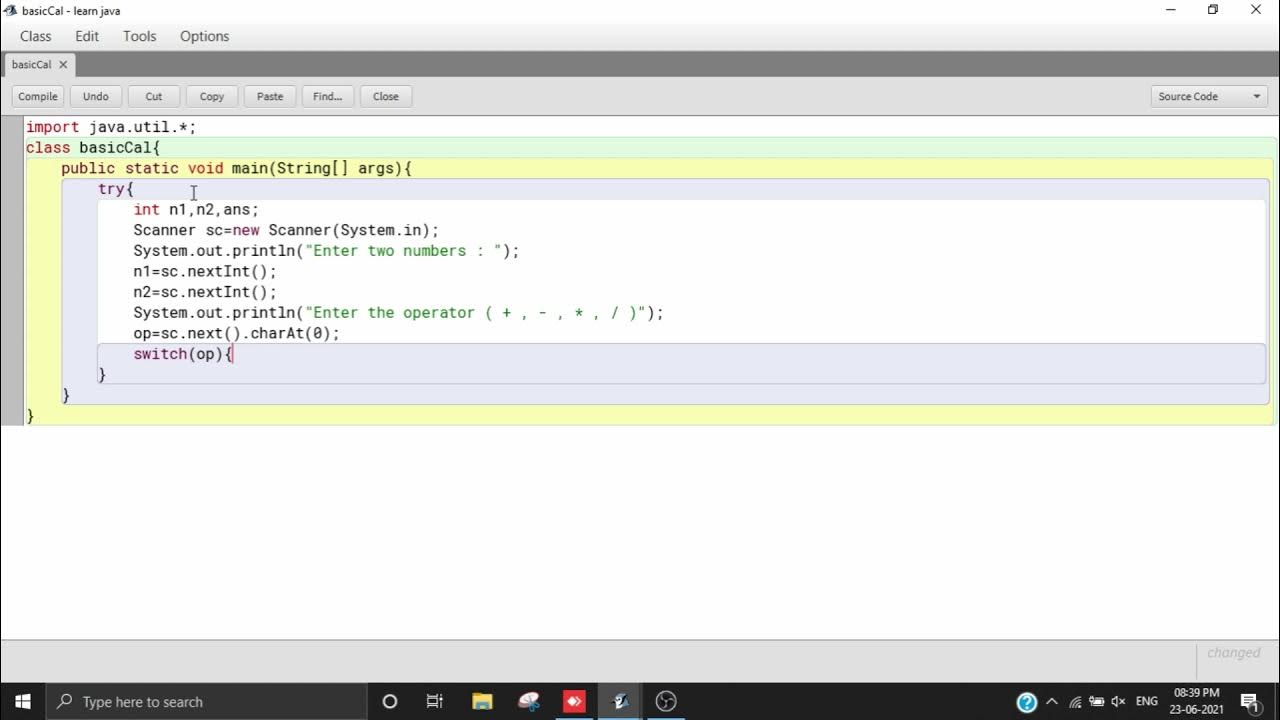Click the "Enter two numbers : " println line
The image size is (1280, 720).
(x=326, y=251)
